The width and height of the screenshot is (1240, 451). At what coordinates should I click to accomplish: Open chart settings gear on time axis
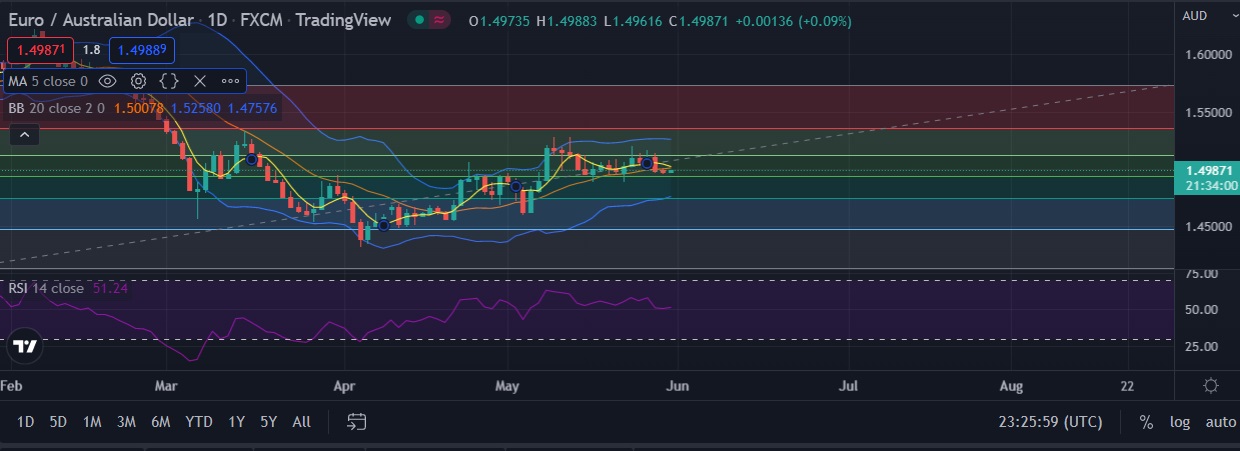(1210, 385)
